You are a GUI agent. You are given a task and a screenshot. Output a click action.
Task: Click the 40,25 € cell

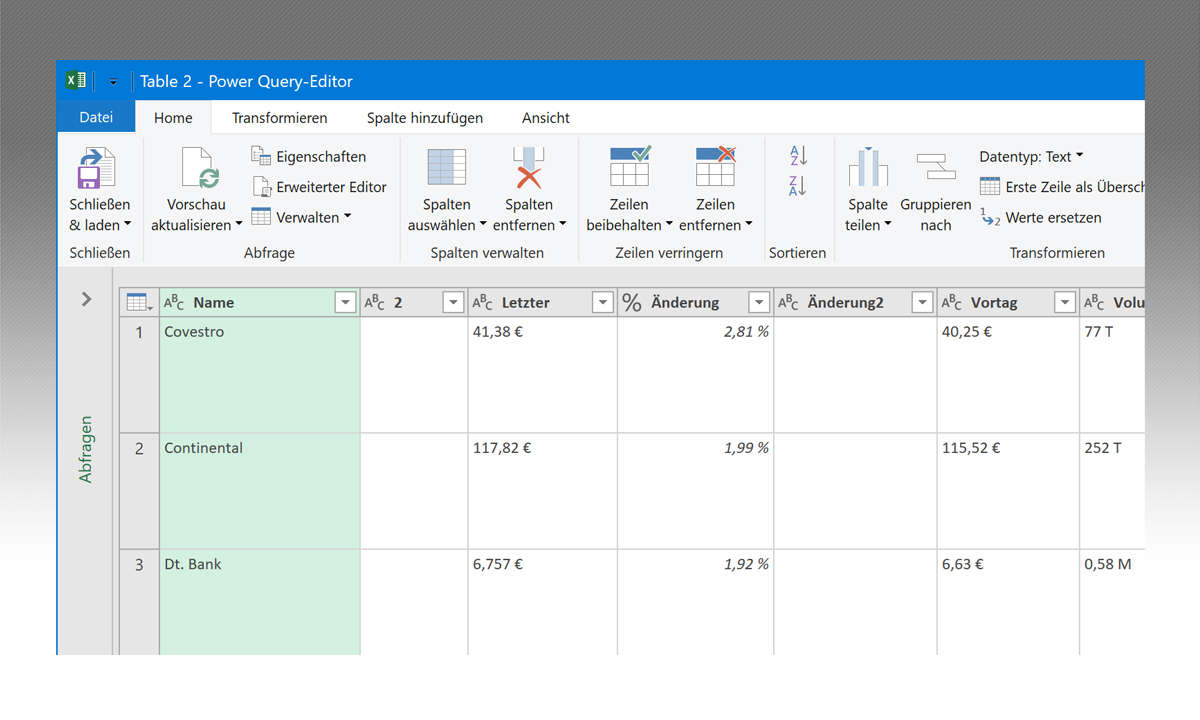(1008, 375)
